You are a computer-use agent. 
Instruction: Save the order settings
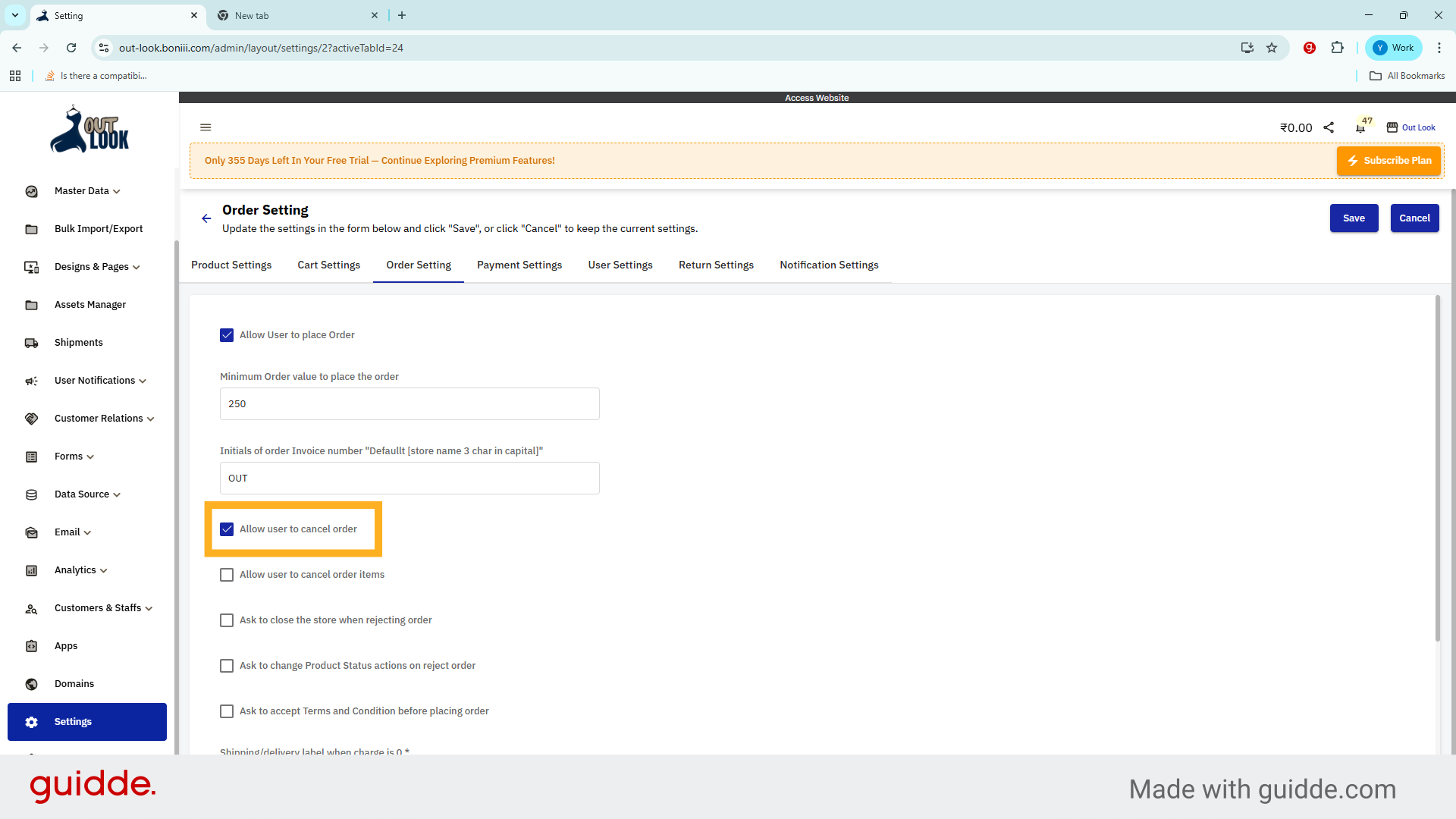point(1354,218)
